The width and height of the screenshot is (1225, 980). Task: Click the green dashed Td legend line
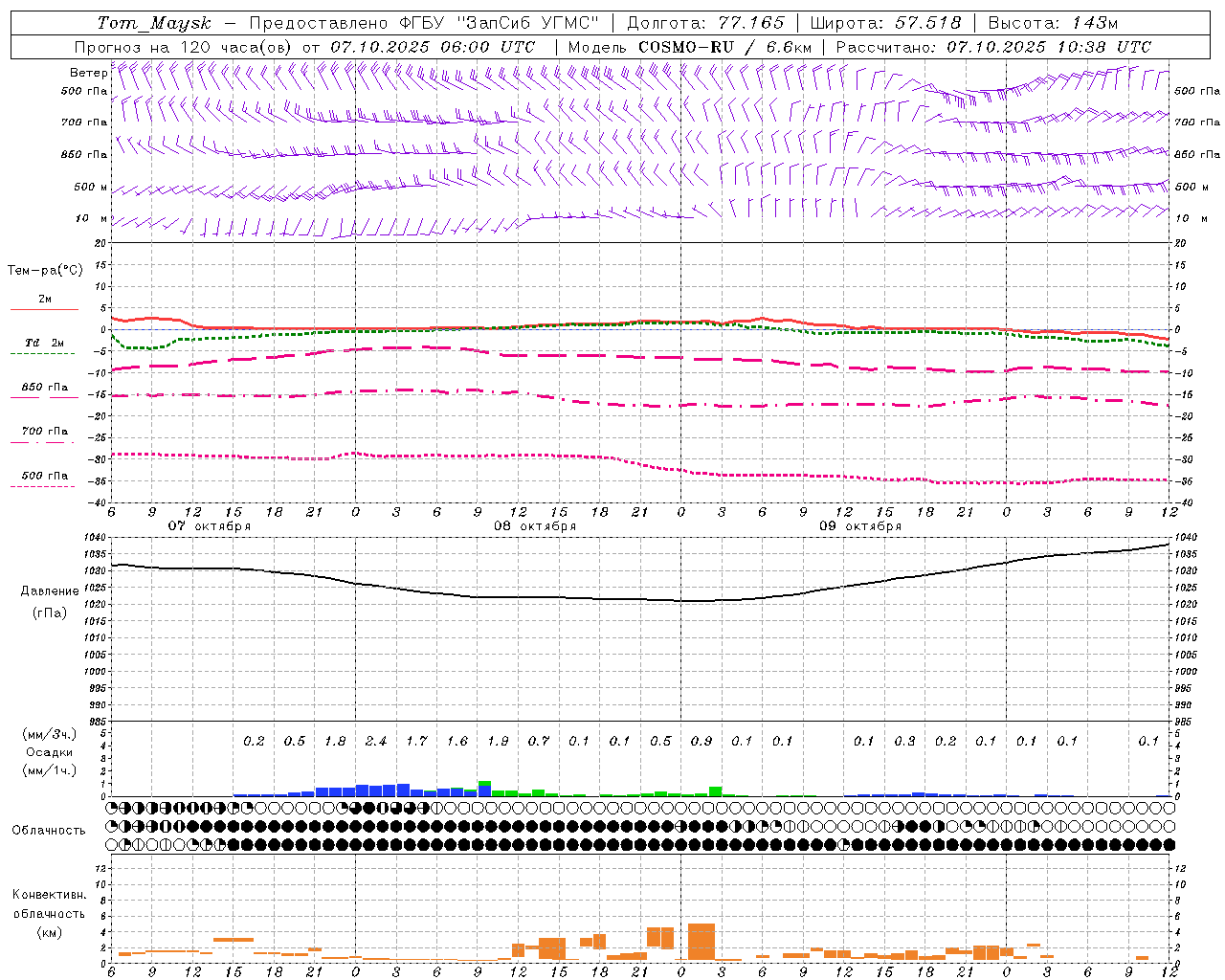(42, 353)
